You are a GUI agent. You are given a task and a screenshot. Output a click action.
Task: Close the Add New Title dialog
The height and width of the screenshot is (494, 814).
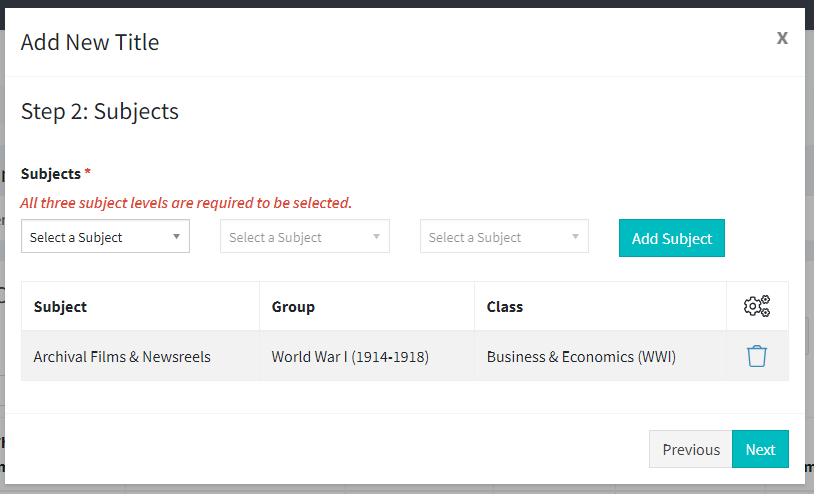[782, 38]
